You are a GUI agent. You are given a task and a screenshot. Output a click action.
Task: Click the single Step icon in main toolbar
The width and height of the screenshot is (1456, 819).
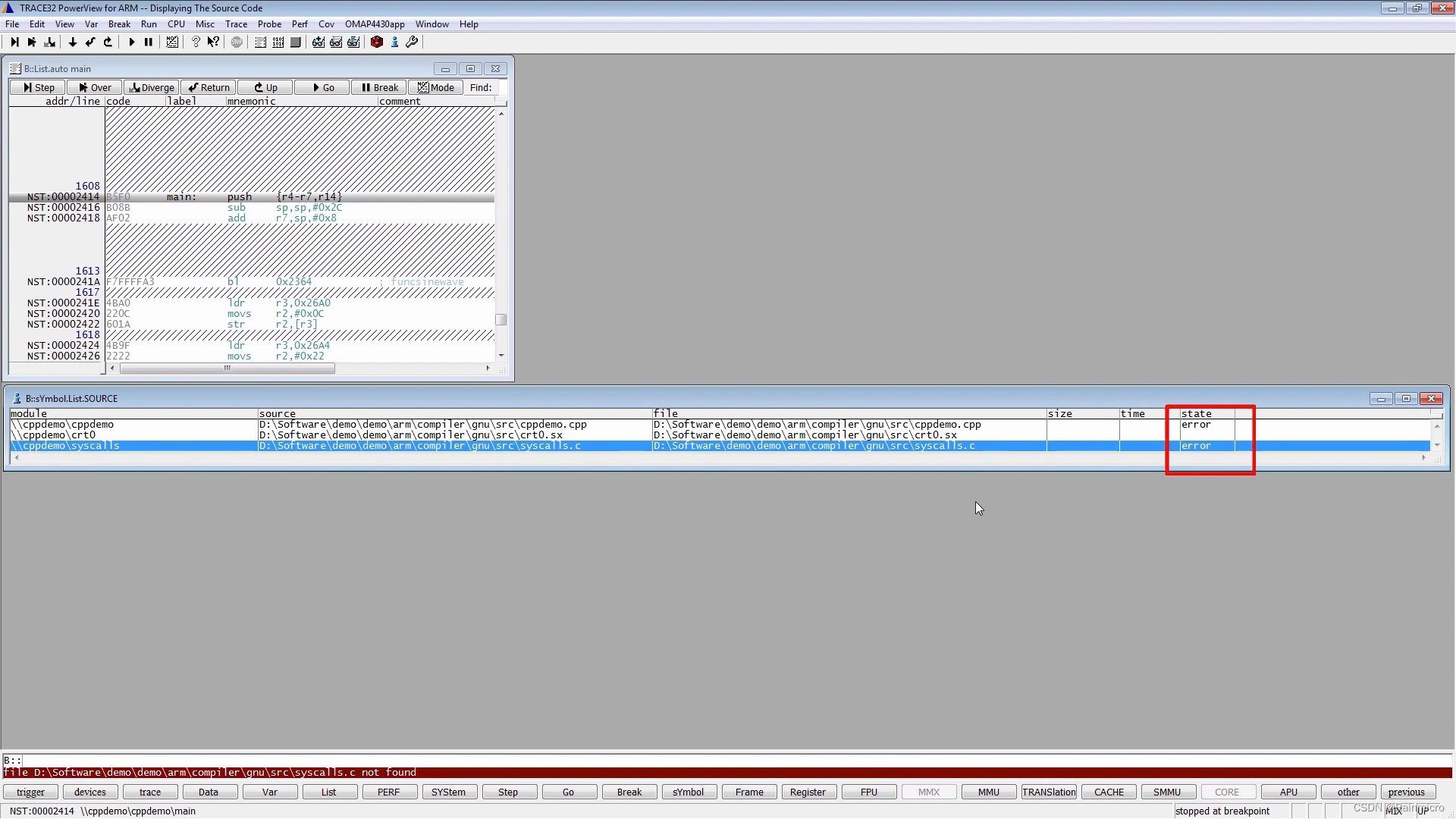point(14,42)
